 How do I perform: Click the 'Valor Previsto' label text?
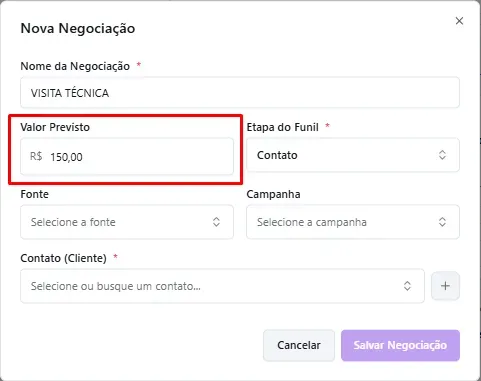click(55, 127)
